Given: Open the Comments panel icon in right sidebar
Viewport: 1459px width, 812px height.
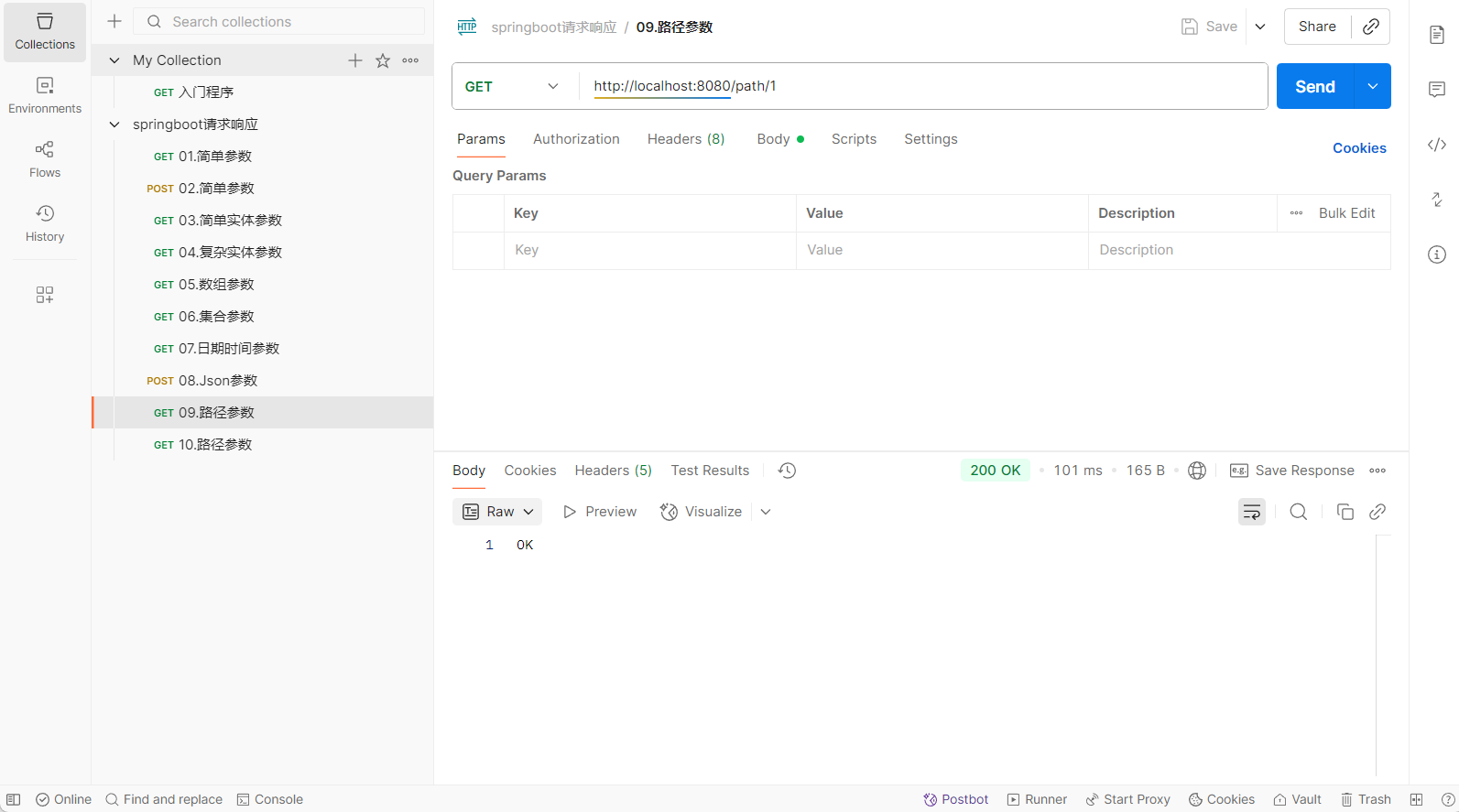Looking at the screenshot, I should (1437, 90).
